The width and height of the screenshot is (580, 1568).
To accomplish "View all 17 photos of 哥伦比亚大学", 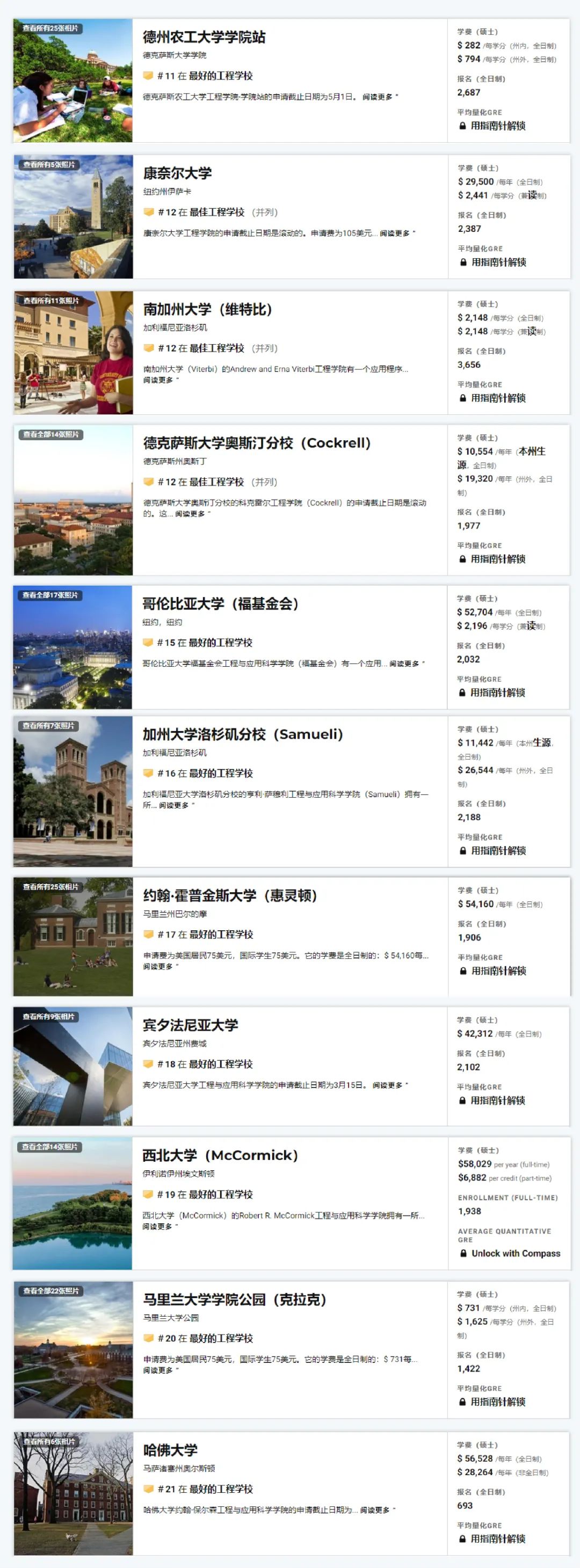I will click(x=50, y=595).
